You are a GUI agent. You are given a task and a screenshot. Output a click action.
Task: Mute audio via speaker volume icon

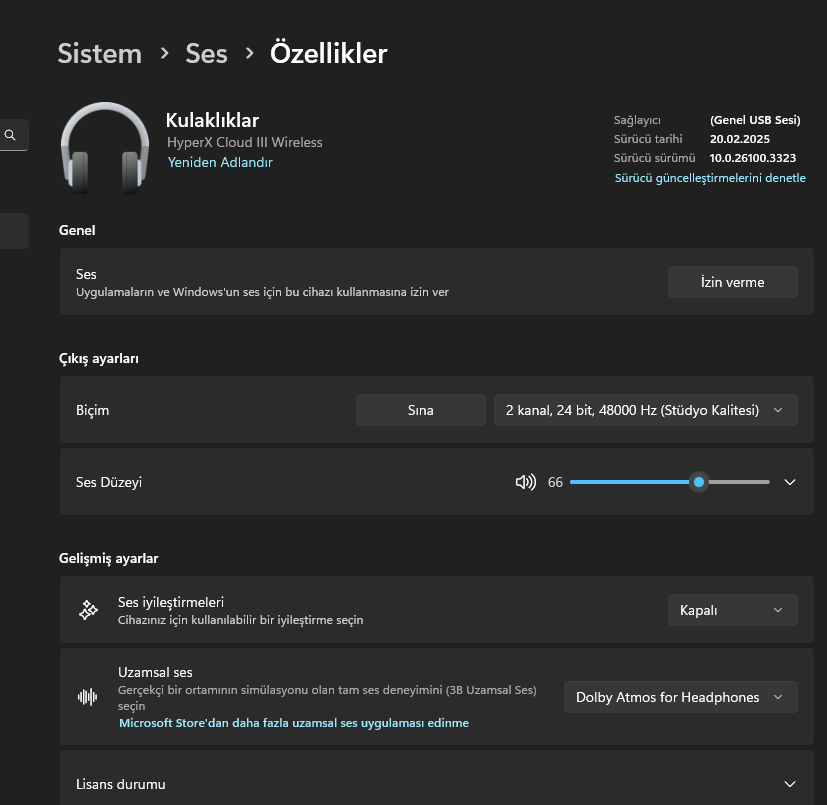525,482
